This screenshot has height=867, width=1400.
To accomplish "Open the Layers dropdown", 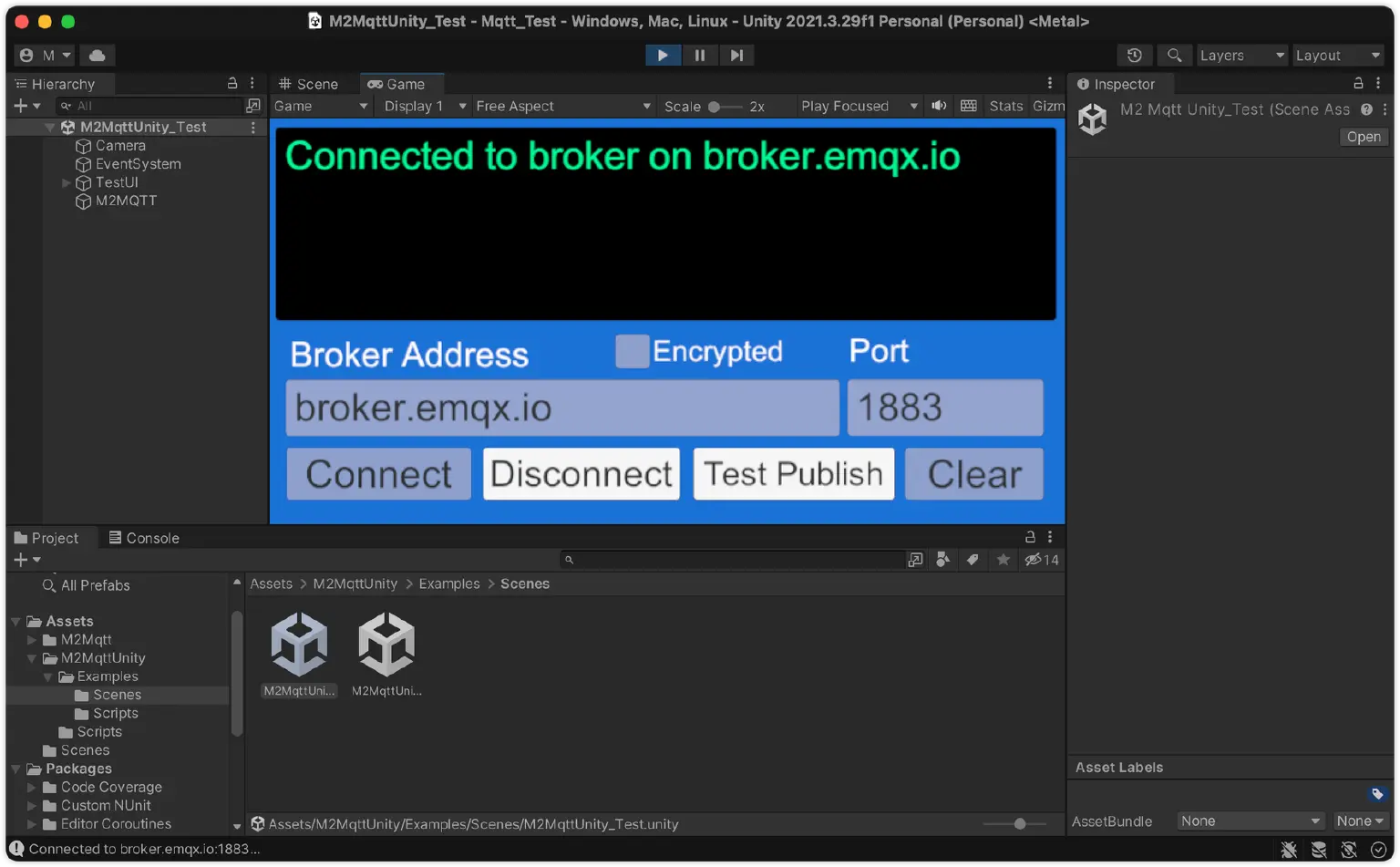I will (1240, 56).
